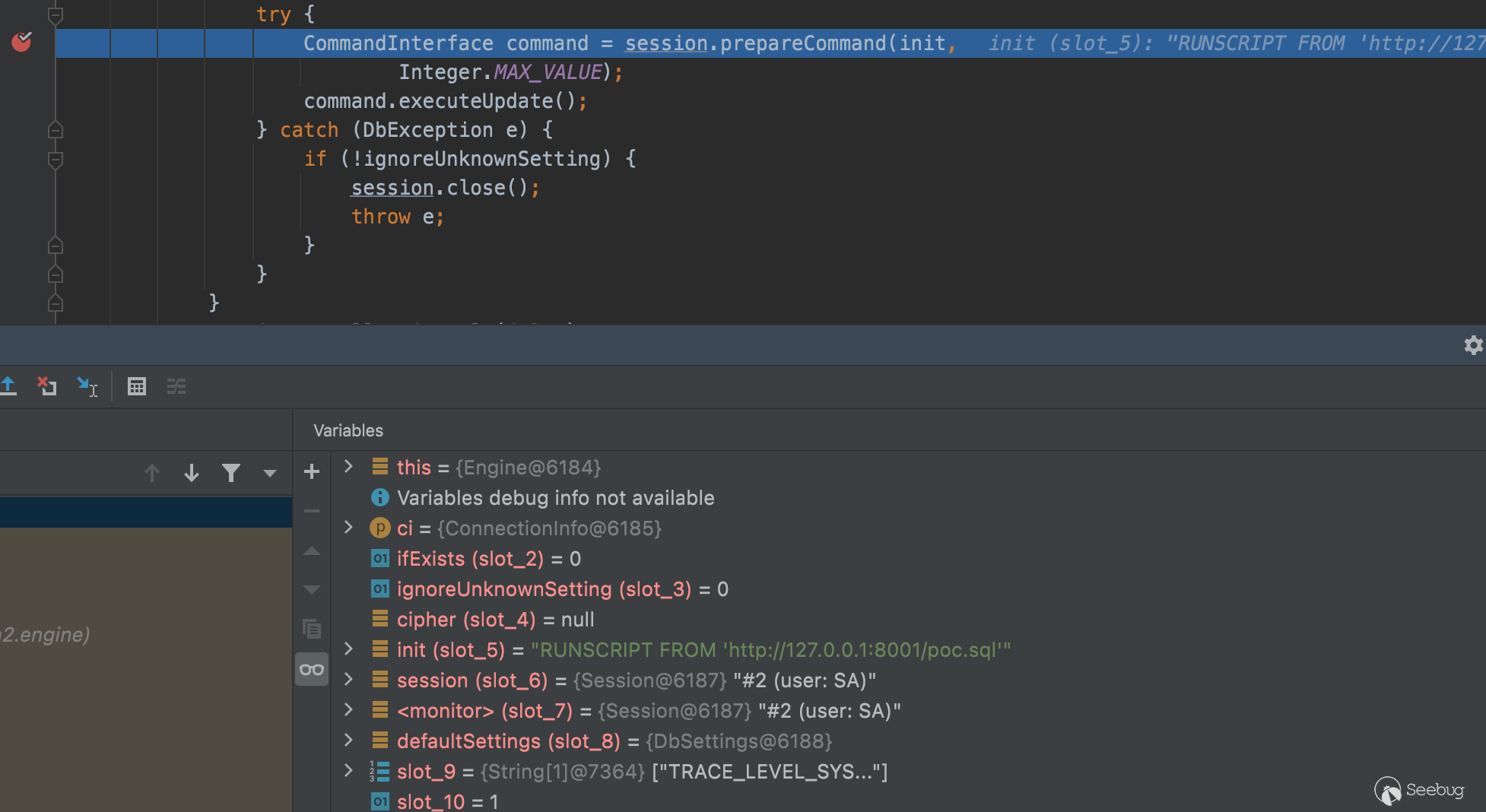Expand the ci ConnectionInfo variable

pyautogui.click(x=348, y=528)
